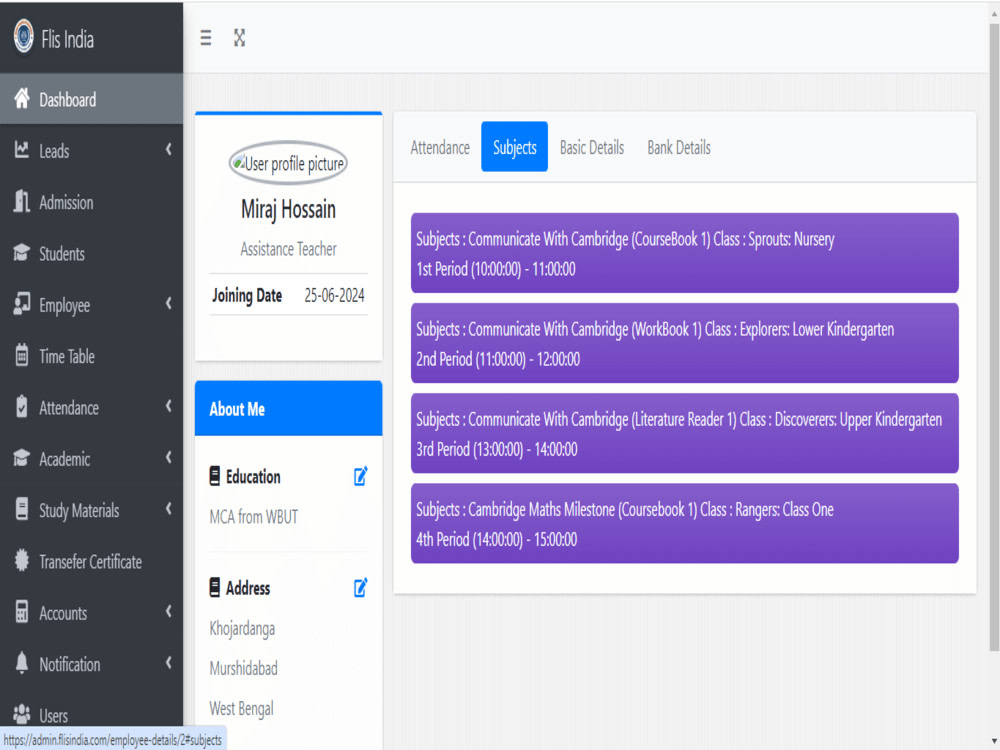Viewport: 1000px width, 750px height.
Task: Click the Notification bell icon
Action: pyautogui.click(x=22, y=663)
